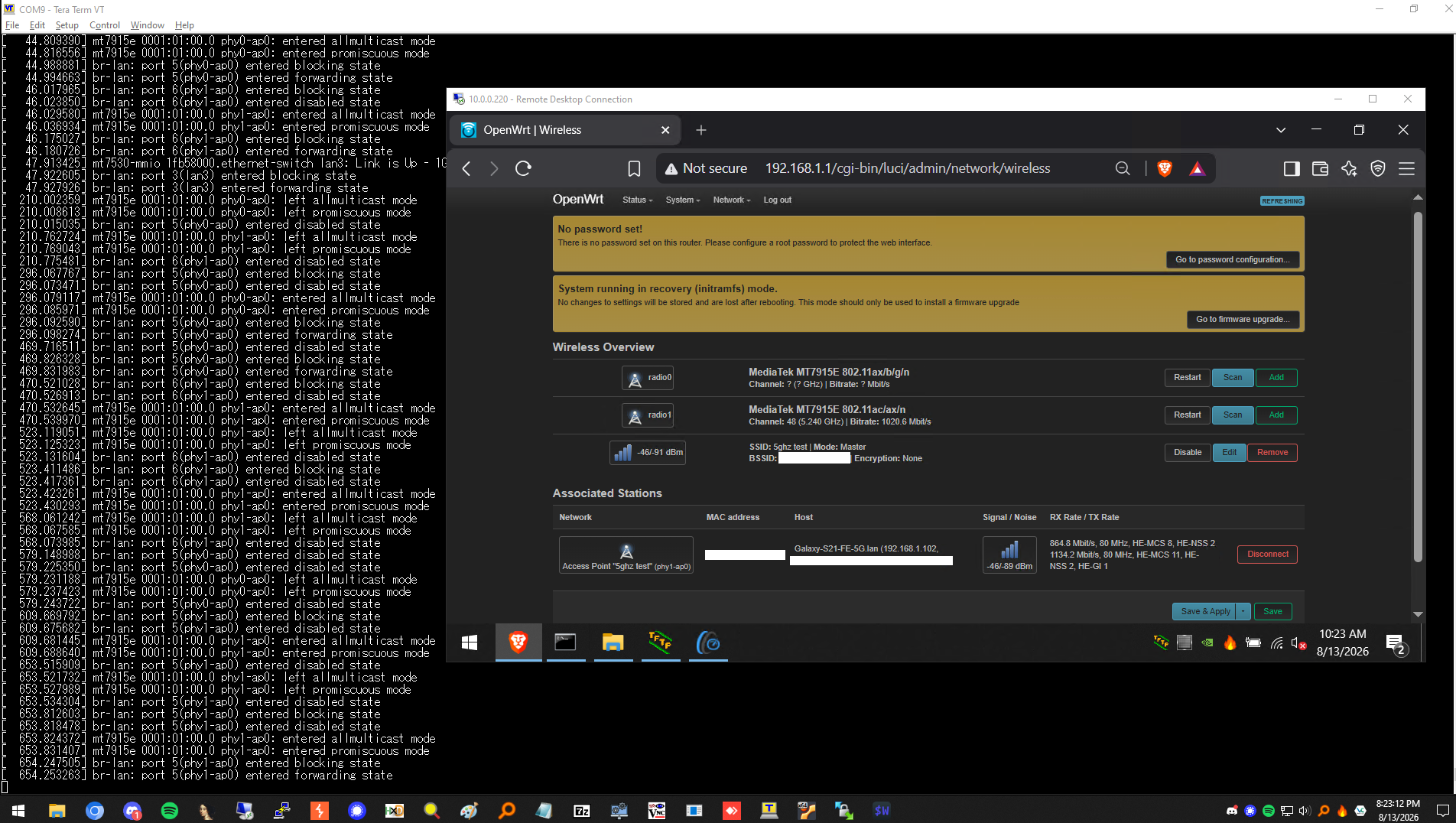Click Not secure site warning
This screenshot has width=1456, height=823.
pos(706,168)
